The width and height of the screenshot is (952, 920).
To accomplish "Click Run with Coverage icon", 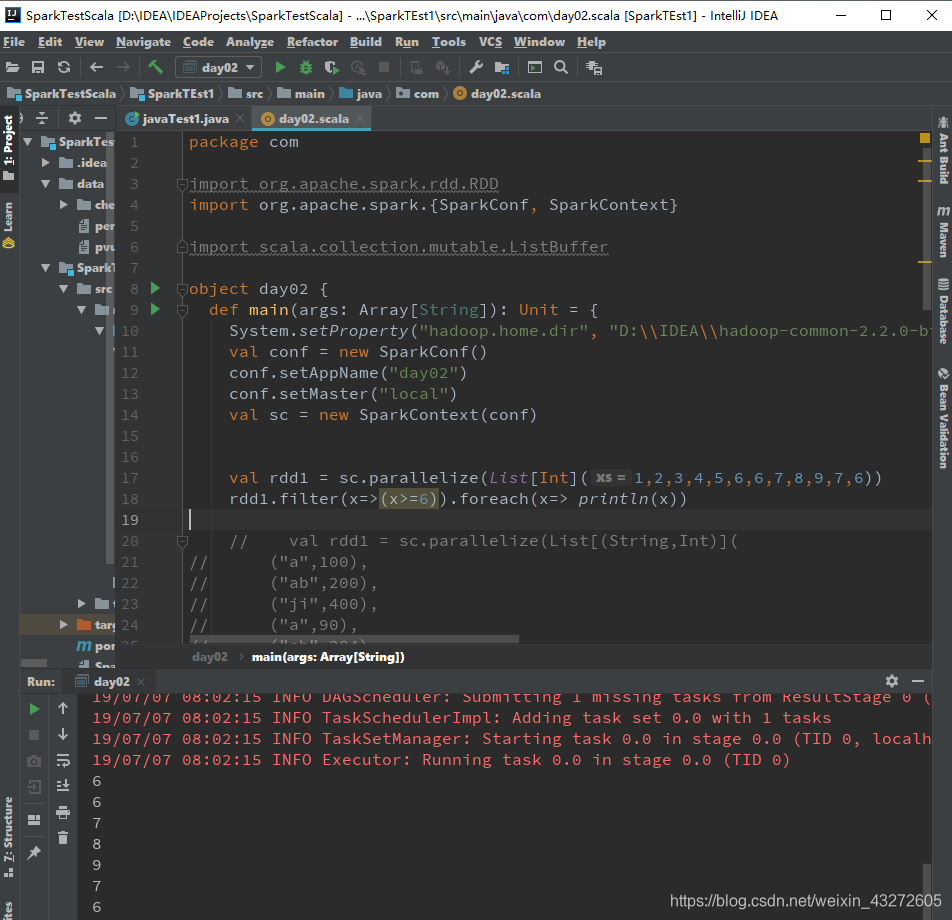I will pyautogui.click(x=332, y=67).
